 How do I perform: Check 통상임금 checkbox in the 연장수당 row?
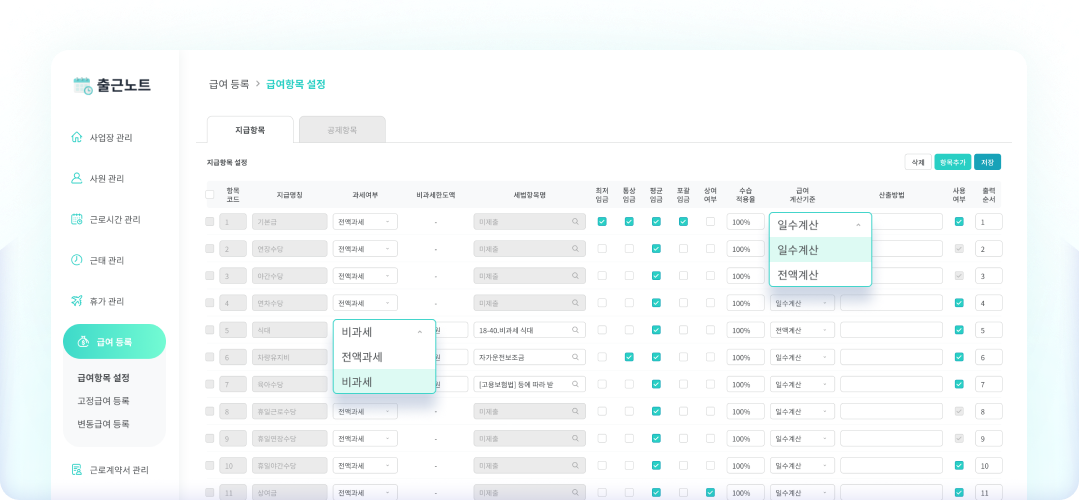629,249
